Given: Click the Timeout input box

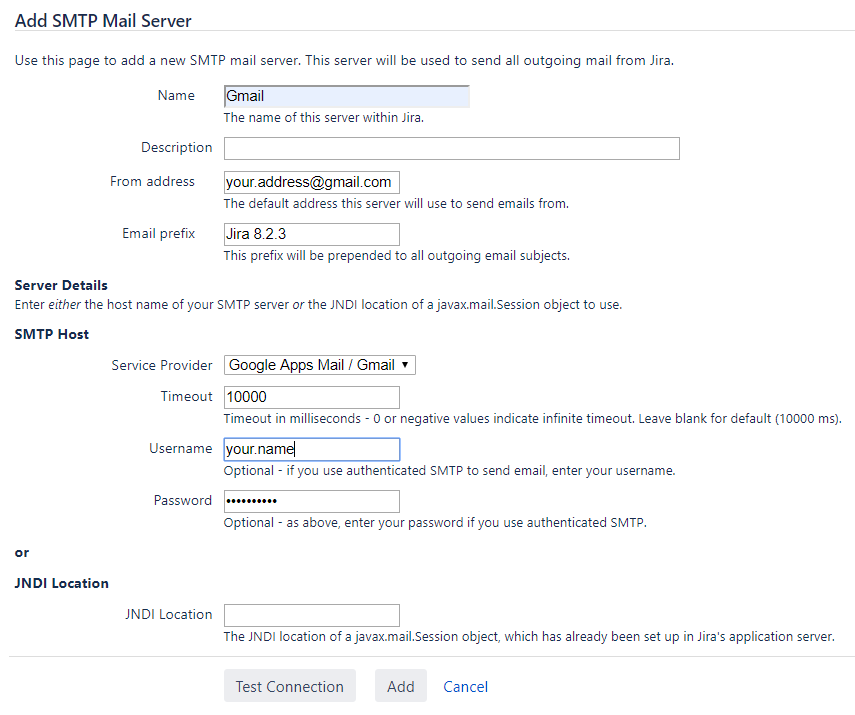Looking at the screenshot, I should point(312,397).
